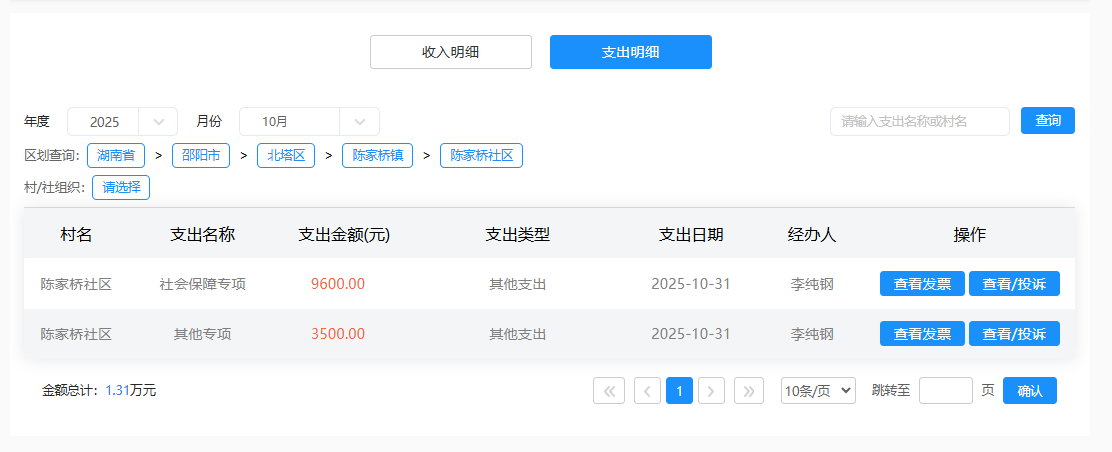1112x452 pixels.
Task: Click 确认 to confirm page jump
Action: [x=1029, y=391]
